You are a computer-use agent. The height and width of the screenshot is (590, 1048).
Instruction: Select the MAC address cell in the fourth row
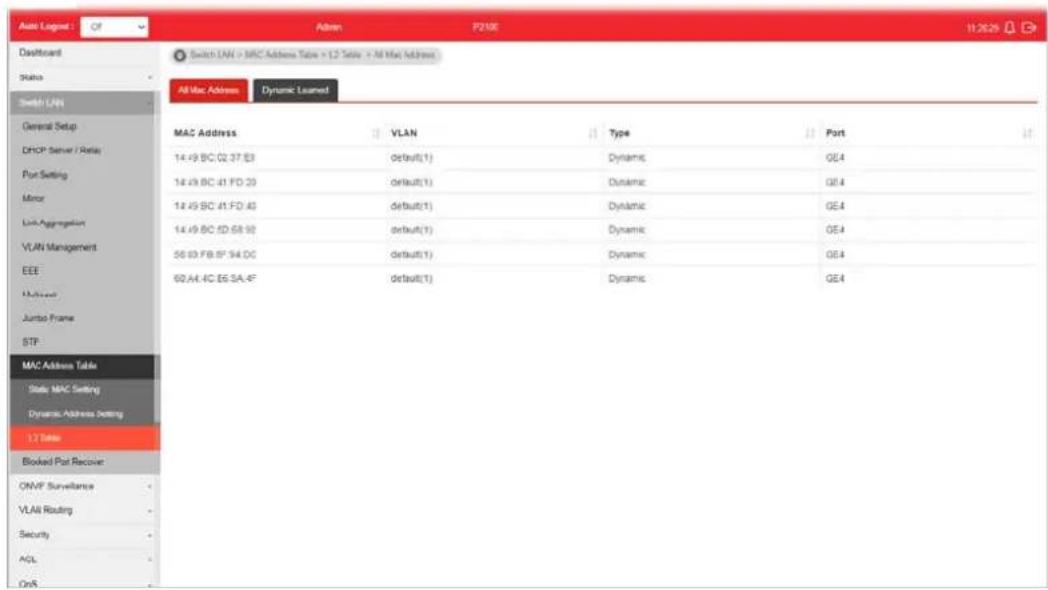(x=215, y=230)
